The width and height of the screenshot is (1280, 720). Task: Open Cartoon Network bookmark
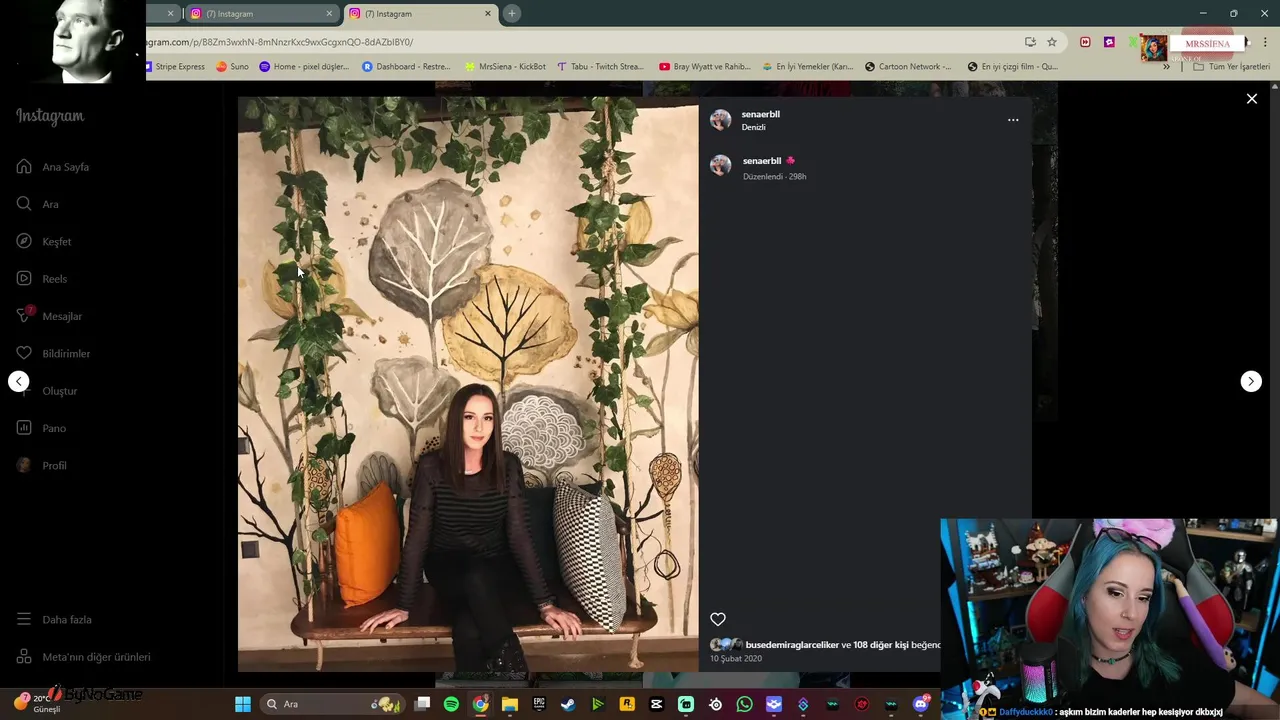908,67
